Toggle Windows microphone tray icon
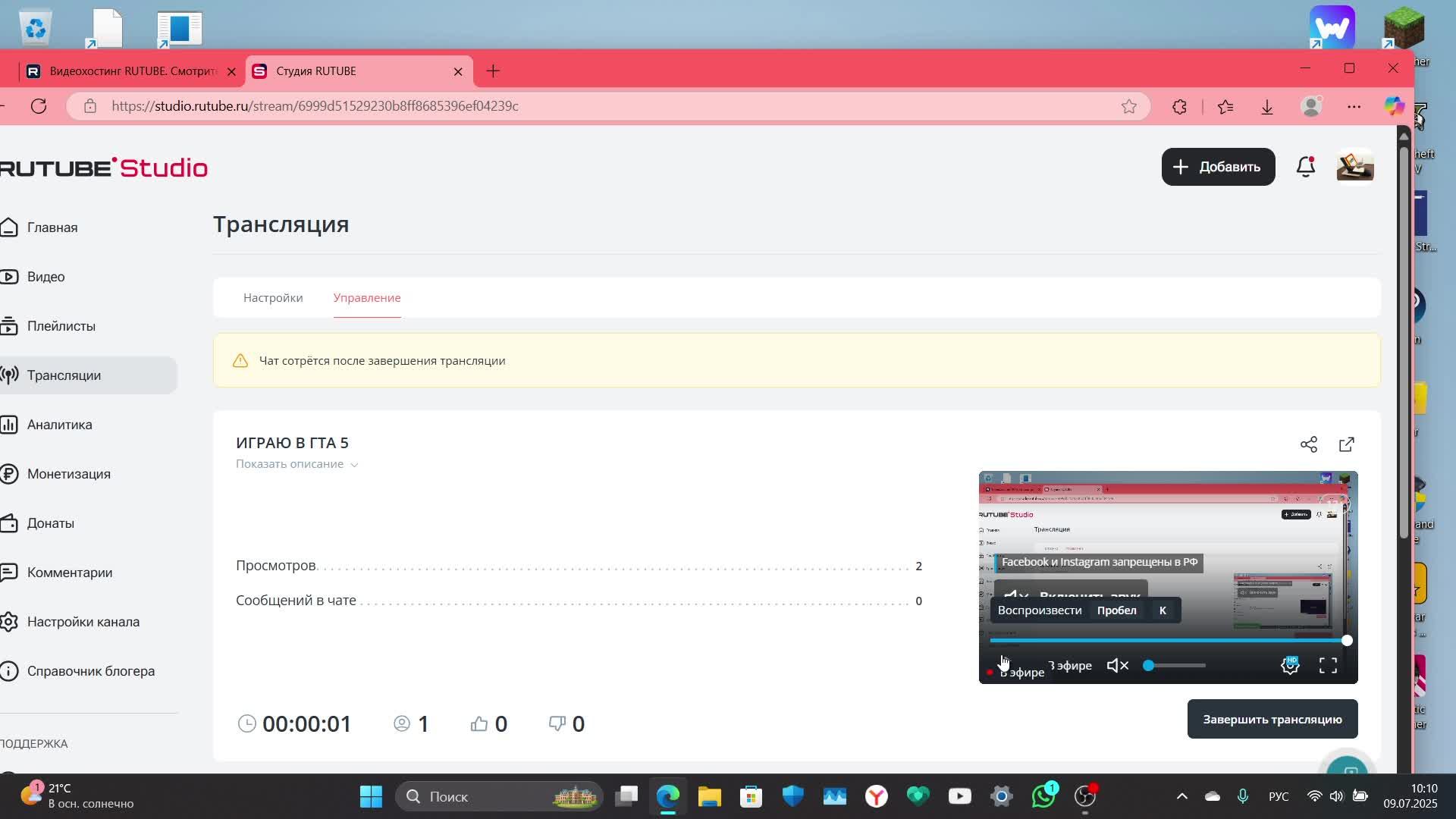The height and width of the screenshot is (819, 1456). [1242, 796]
